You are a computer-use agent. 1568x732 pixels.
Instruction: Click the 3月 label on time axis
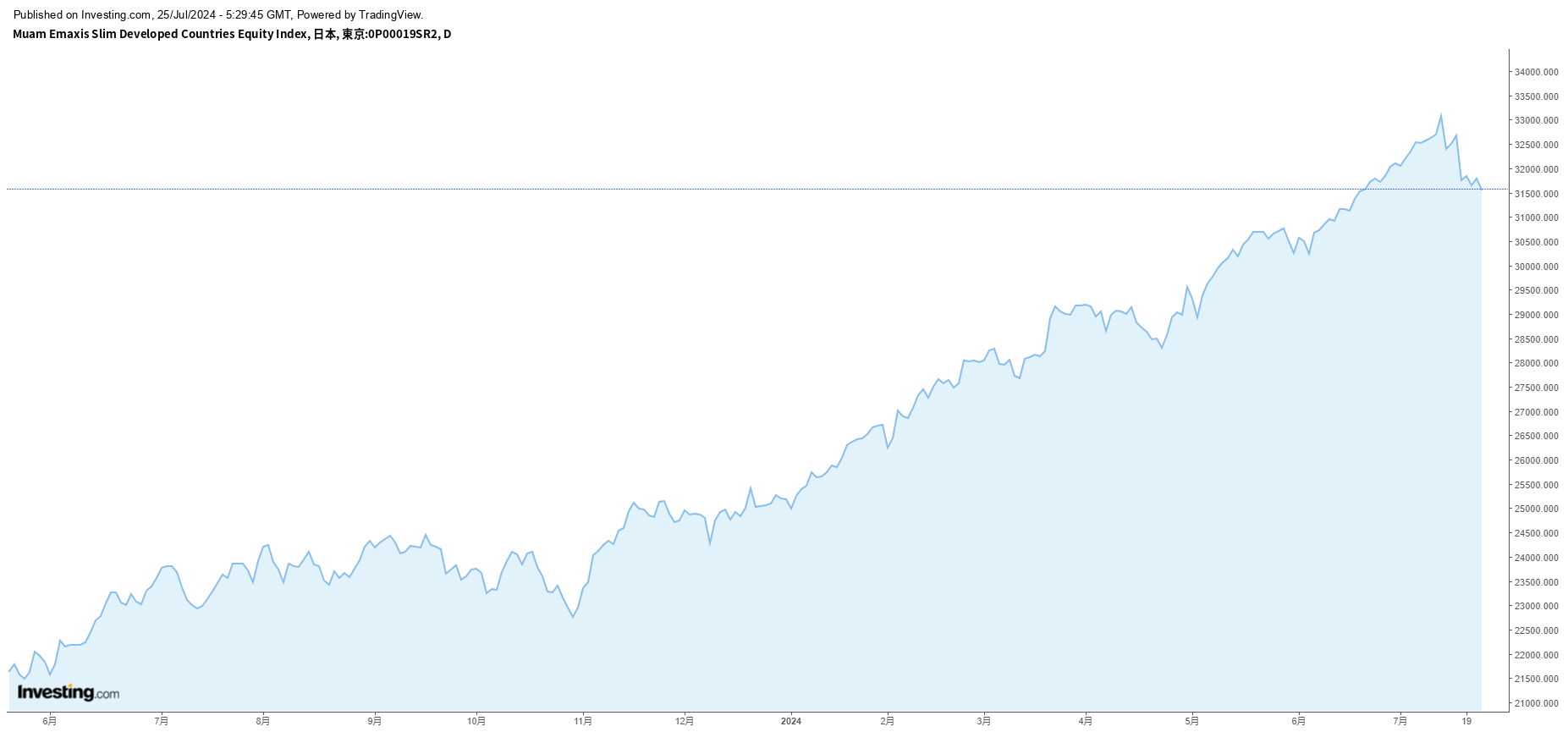coord(983,721)
